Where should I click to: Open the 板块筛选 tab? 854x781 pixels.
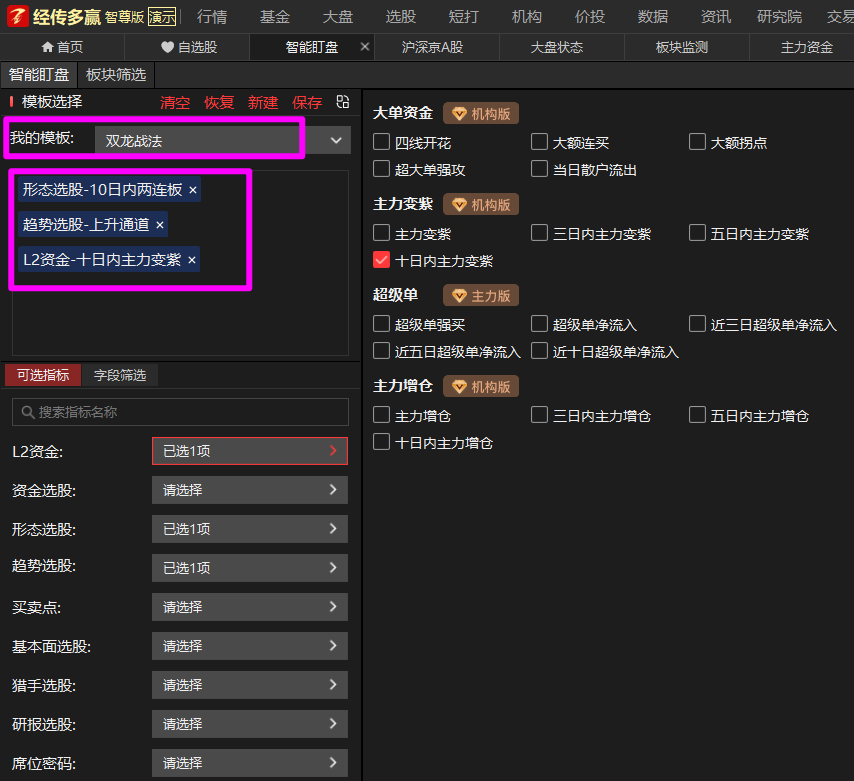[116, 75]
